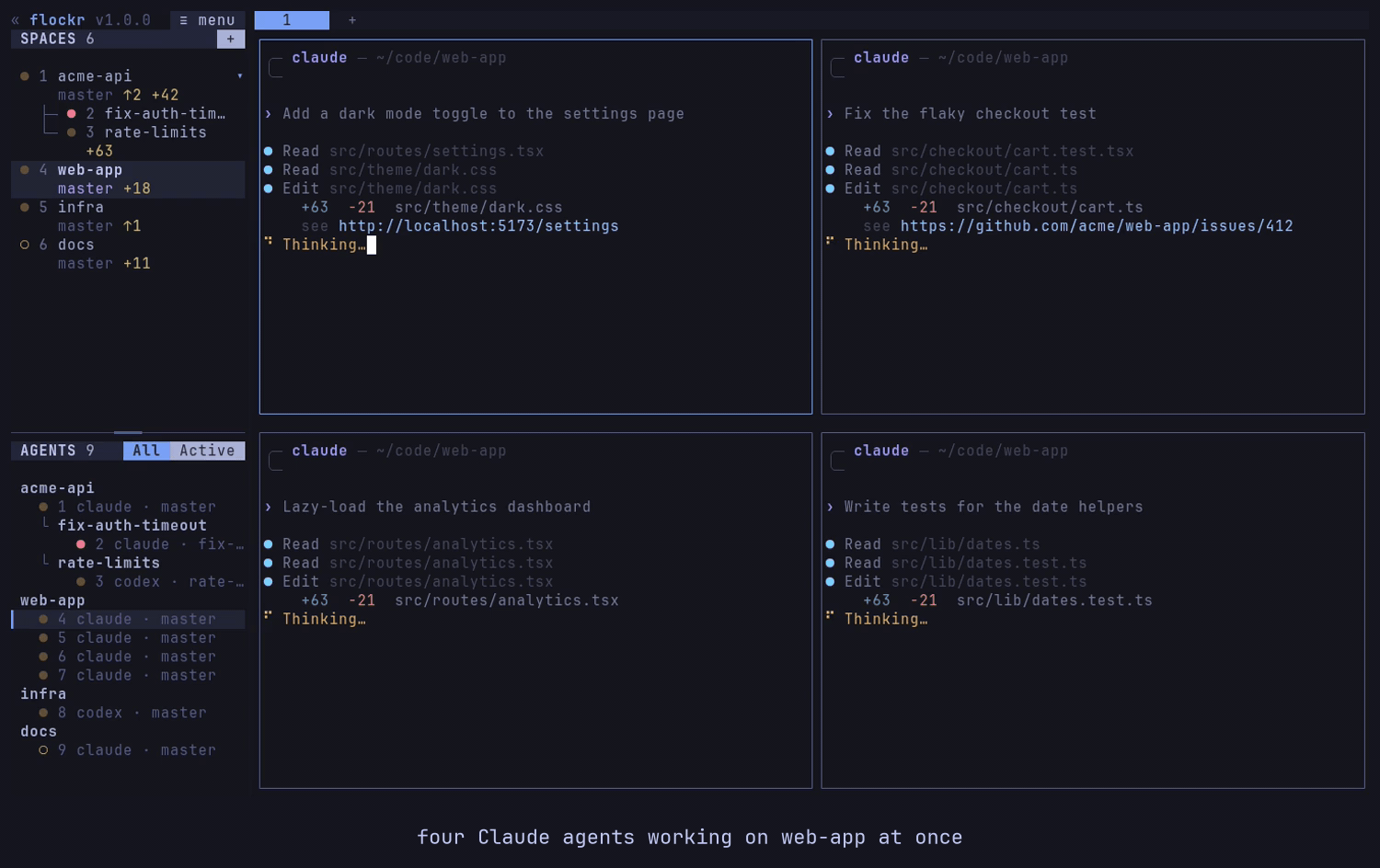Click the pane icon in the flaky checkout pane
This screenshot has width=1380, height=868.
[837, 67]
